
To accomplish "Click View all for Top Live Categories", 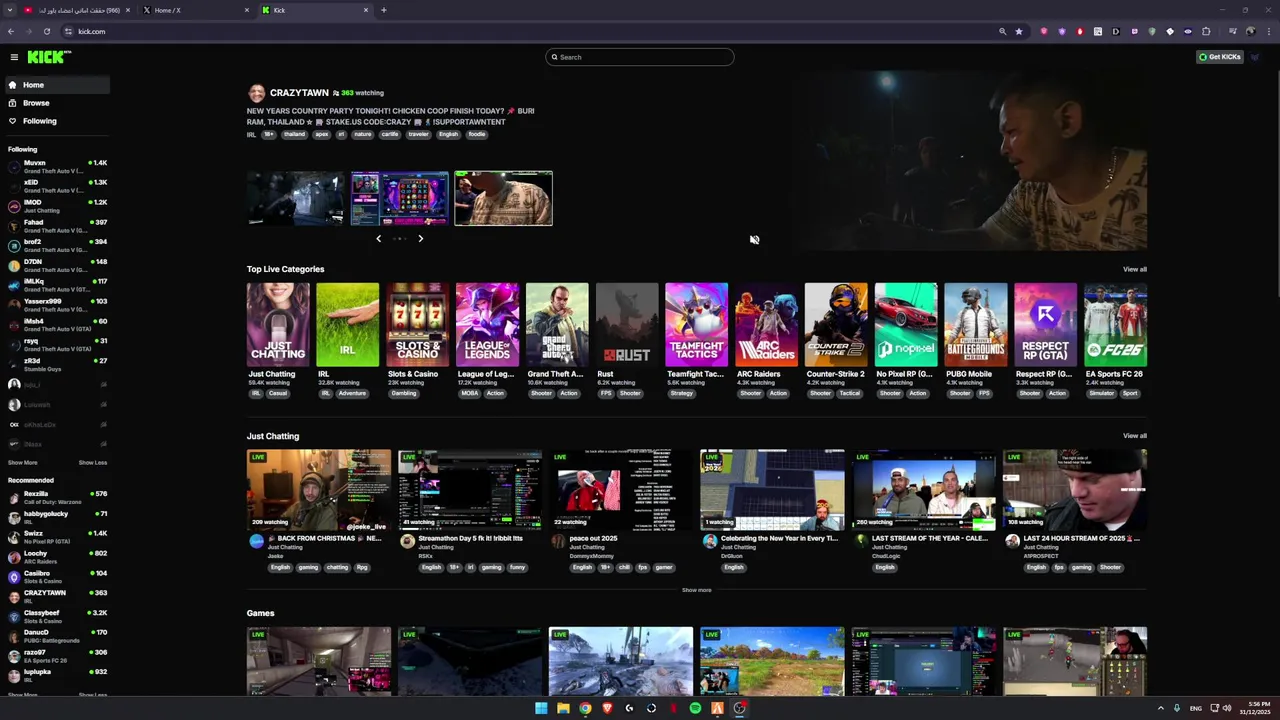I will 1134,269.
